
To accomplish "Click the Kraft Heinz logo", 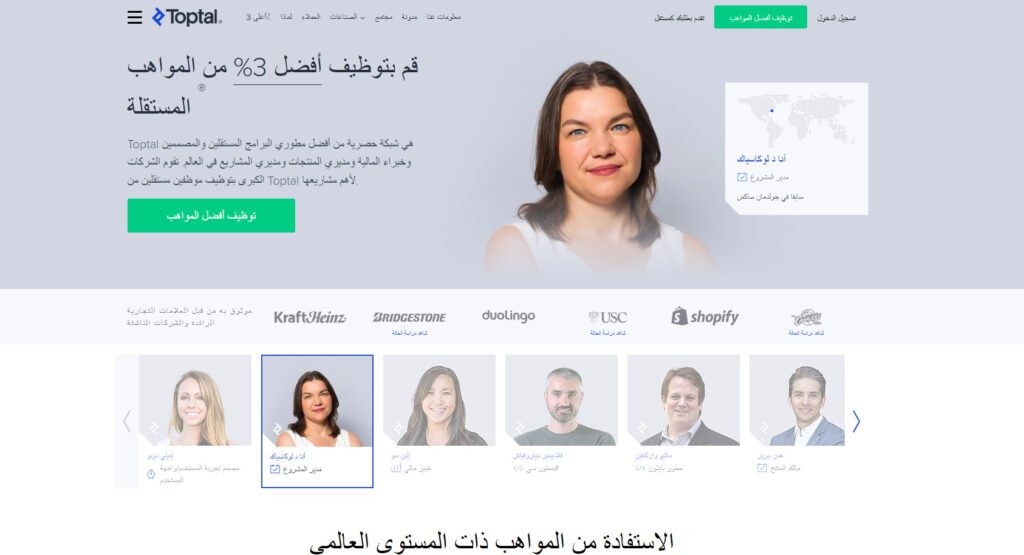I will 310,317.
